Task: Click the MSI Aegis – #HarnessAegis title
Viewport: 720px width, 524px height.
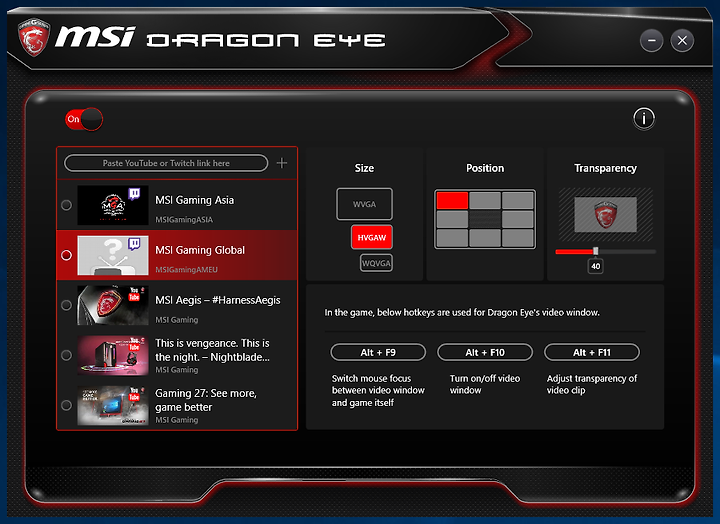Action: click(218, 300)
